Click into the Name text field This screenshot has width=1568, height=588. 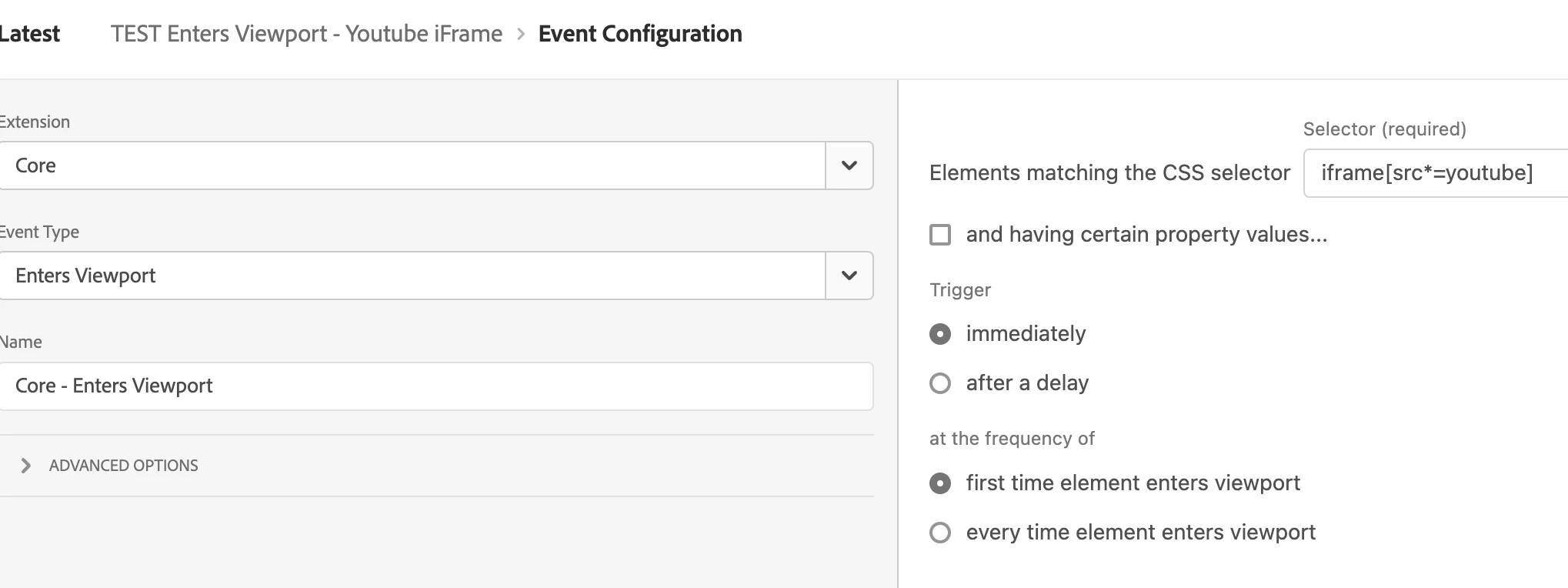tap(435, 386)
